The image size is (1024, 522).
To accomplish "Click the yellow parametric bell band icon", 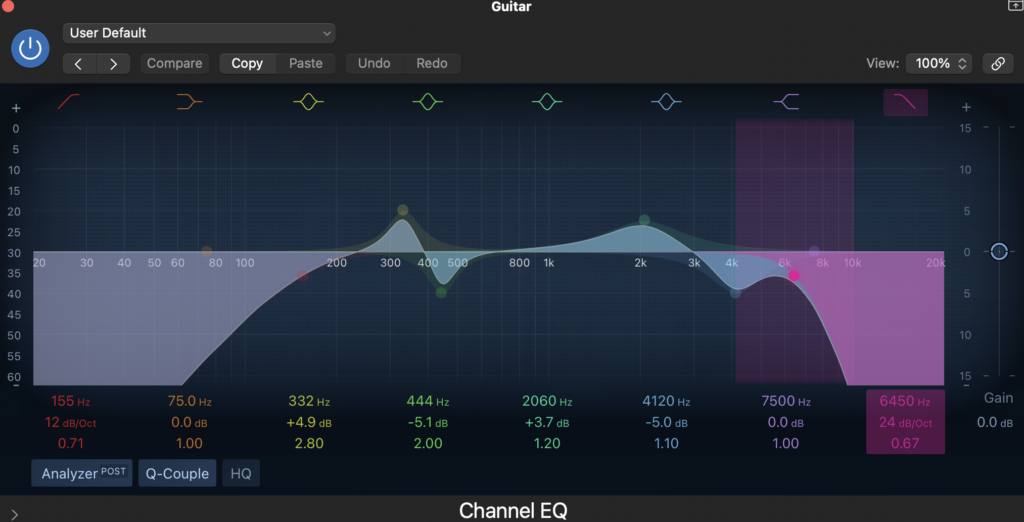I will pyautogui.click(x=308, y=102).
